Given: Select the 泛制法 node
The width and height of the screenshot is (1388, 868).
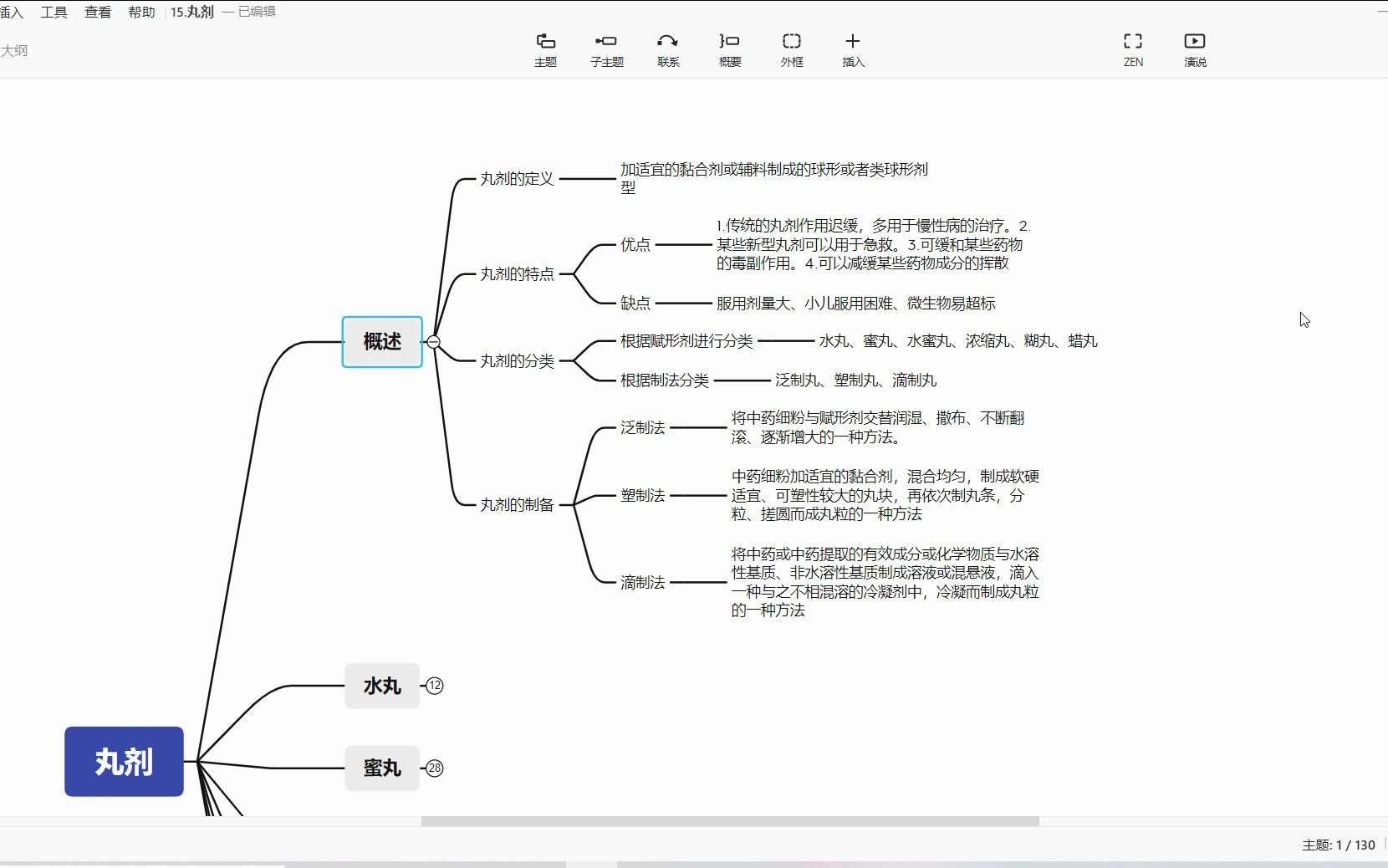Looking at the screenshot, I should 642,428.
